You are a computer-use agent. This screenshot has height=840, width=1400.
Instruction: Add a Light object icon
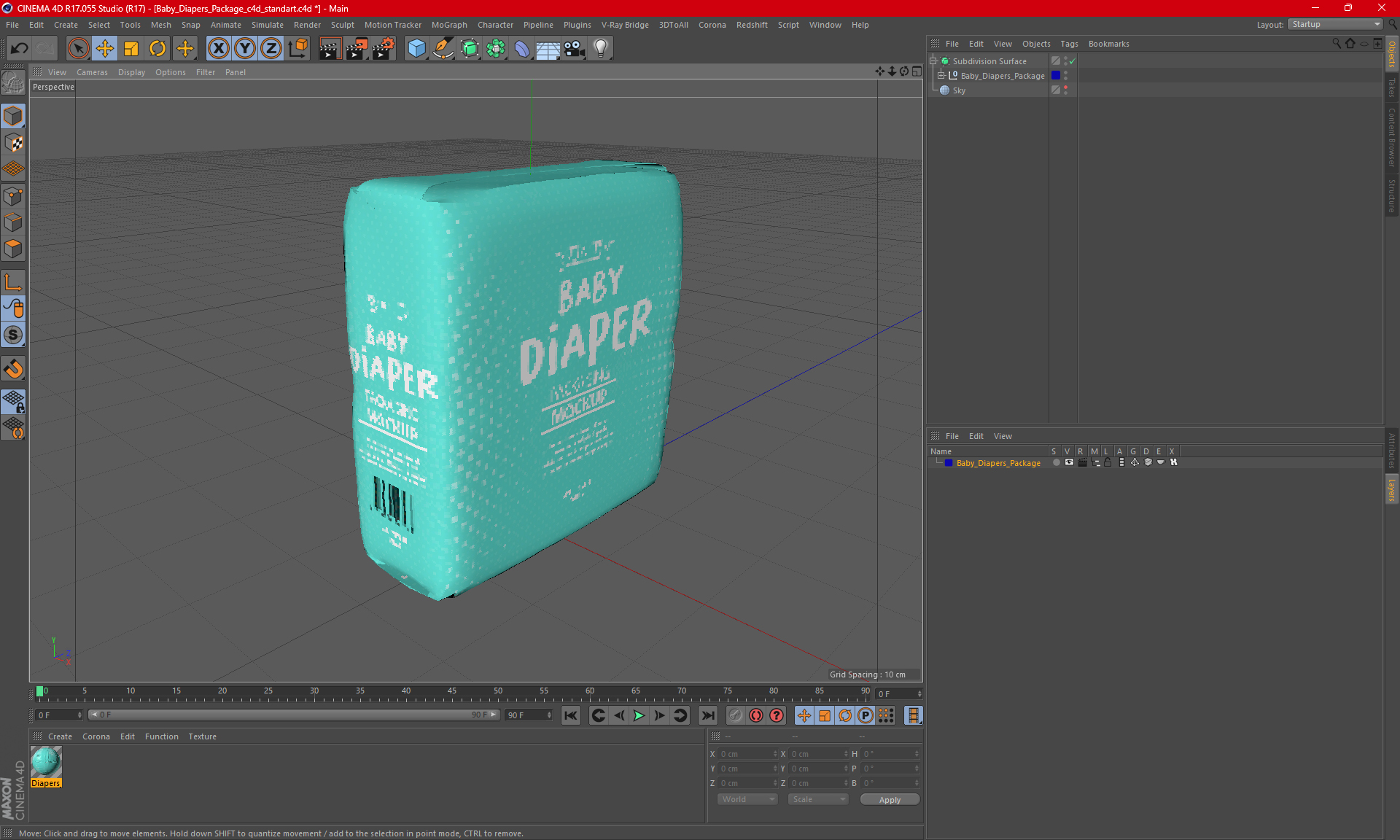pyautogui.click(x=601, y=48)
